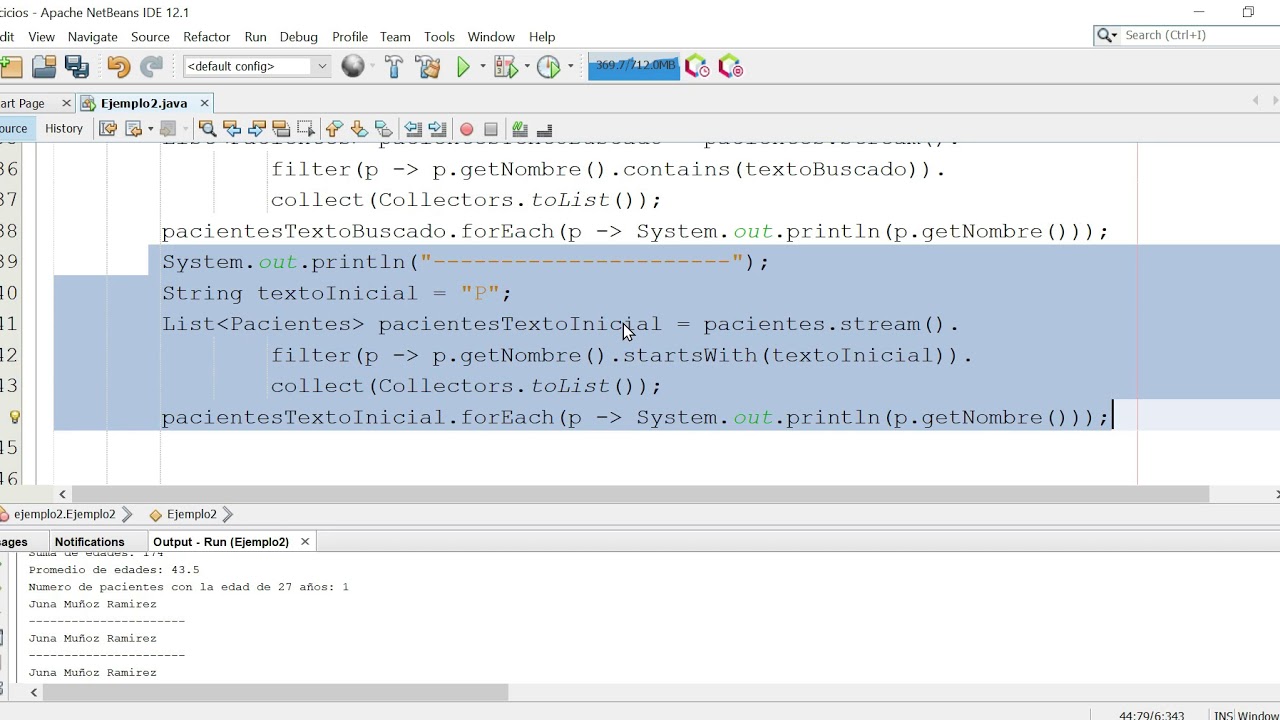Open the Tools menu
This screenshot has height=720, width=1280.
pos(439,36)
